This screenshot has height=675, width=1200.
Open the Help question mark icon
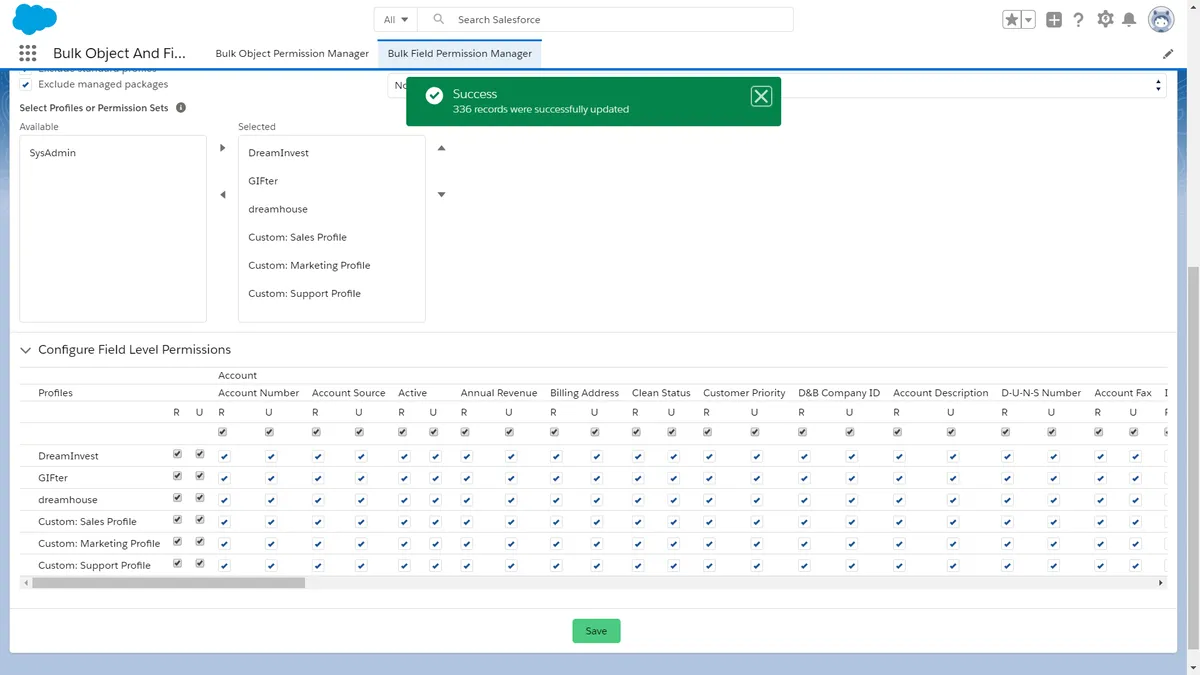[x=1078, y=19]
